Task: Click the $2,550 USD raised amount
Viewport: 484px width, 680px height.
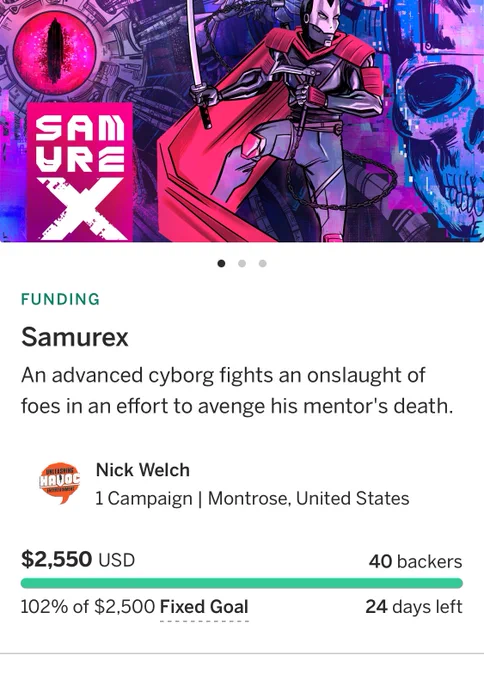Action: click(78, 559)
